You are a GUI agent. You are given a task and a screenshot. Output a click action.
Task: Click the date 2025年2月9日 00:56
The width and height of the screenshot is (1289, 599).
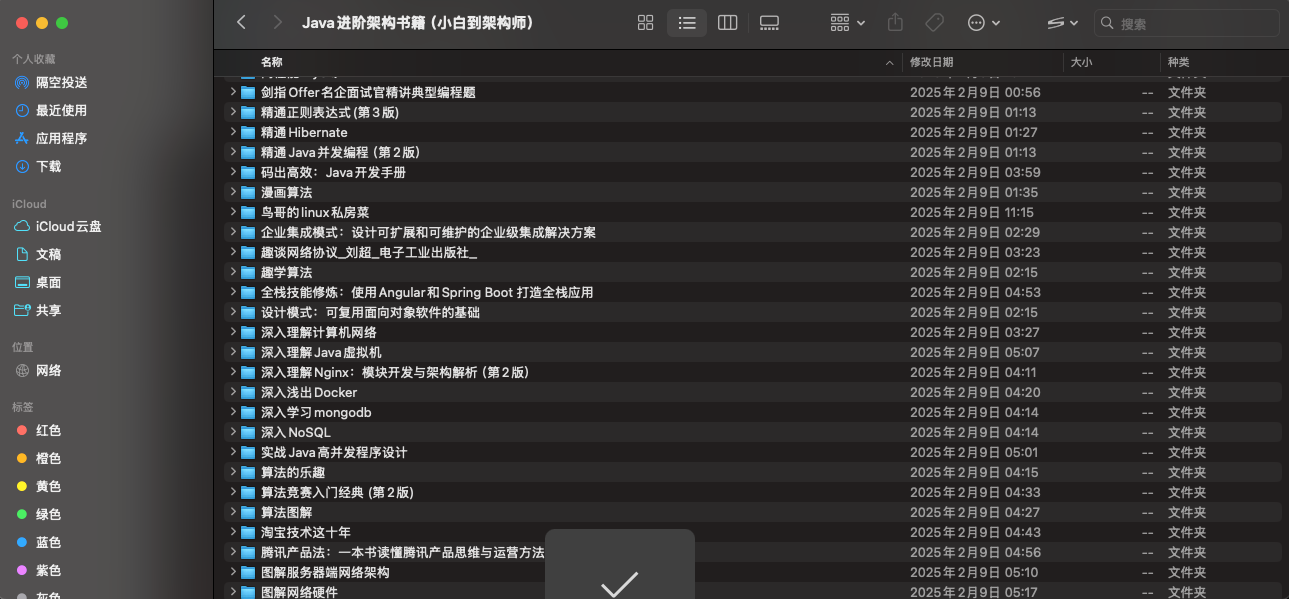click(975, 92)
